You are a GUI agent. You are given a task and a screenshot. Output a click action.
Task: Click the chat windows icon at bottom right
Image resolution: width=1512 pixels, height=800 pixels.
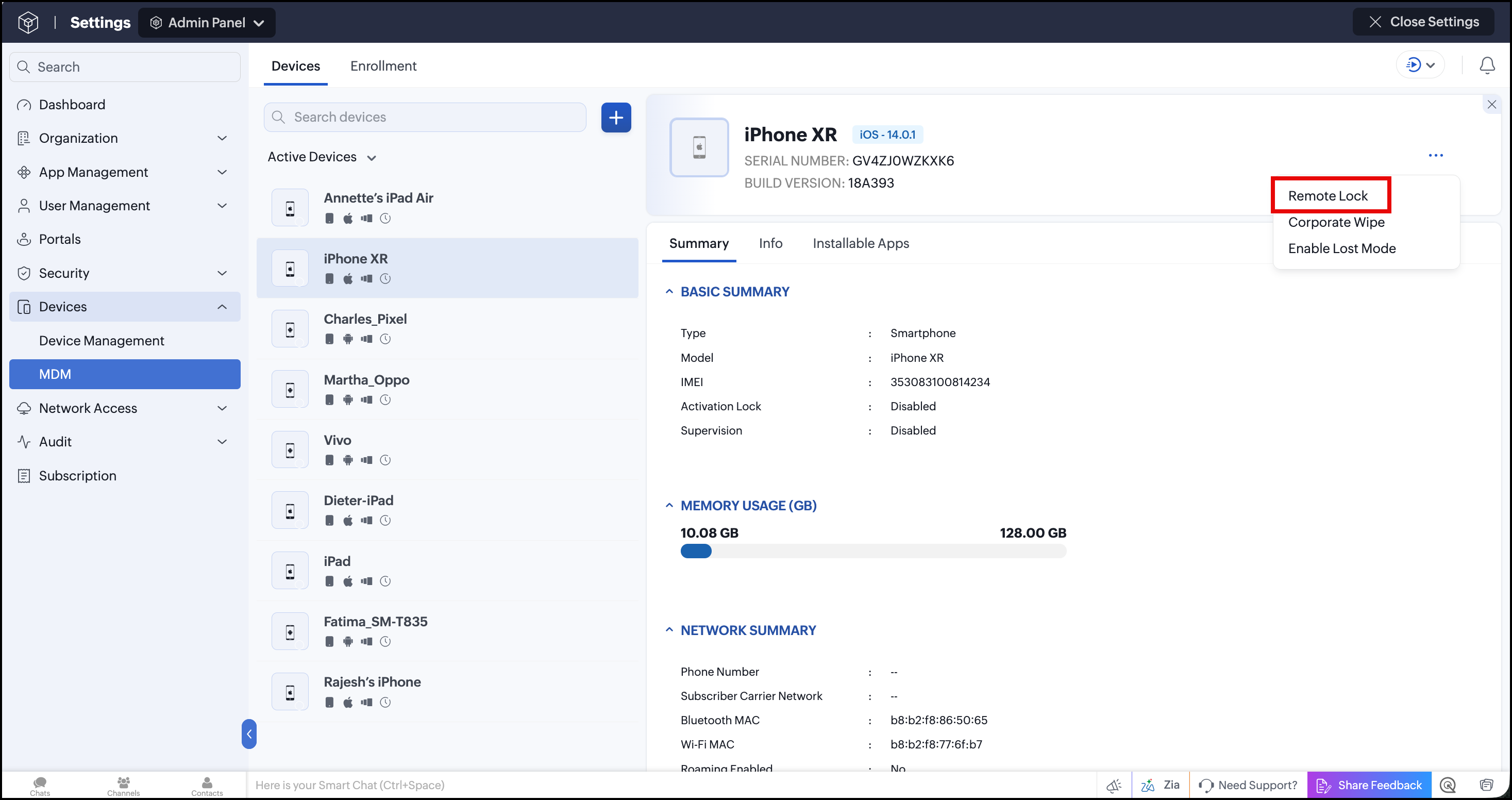click(1486, 786)
